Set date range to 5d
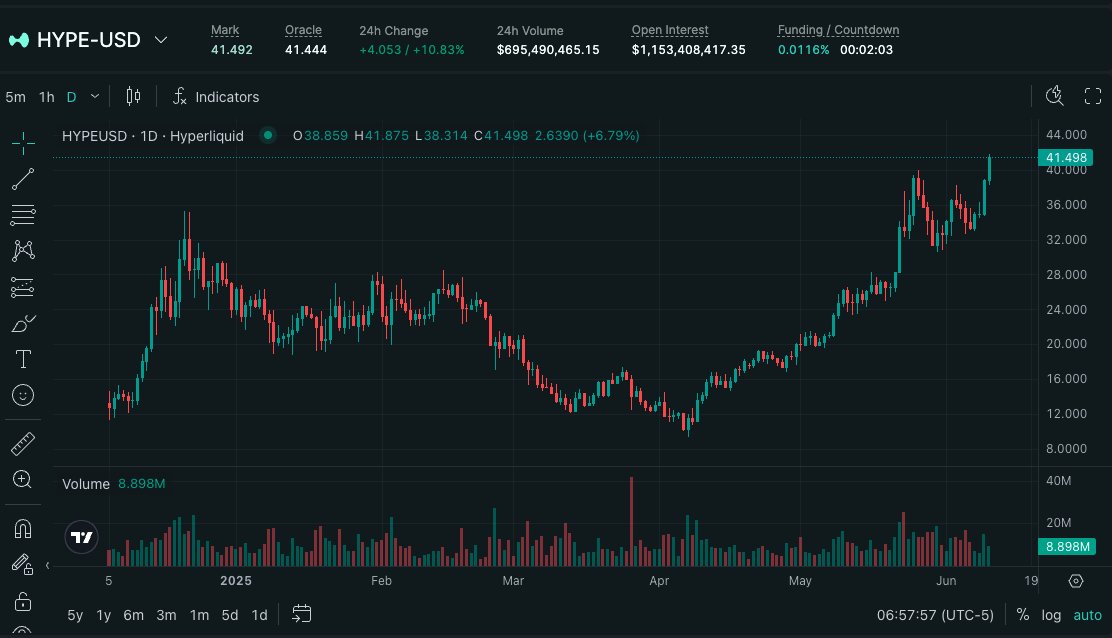 tap(230, 615)
